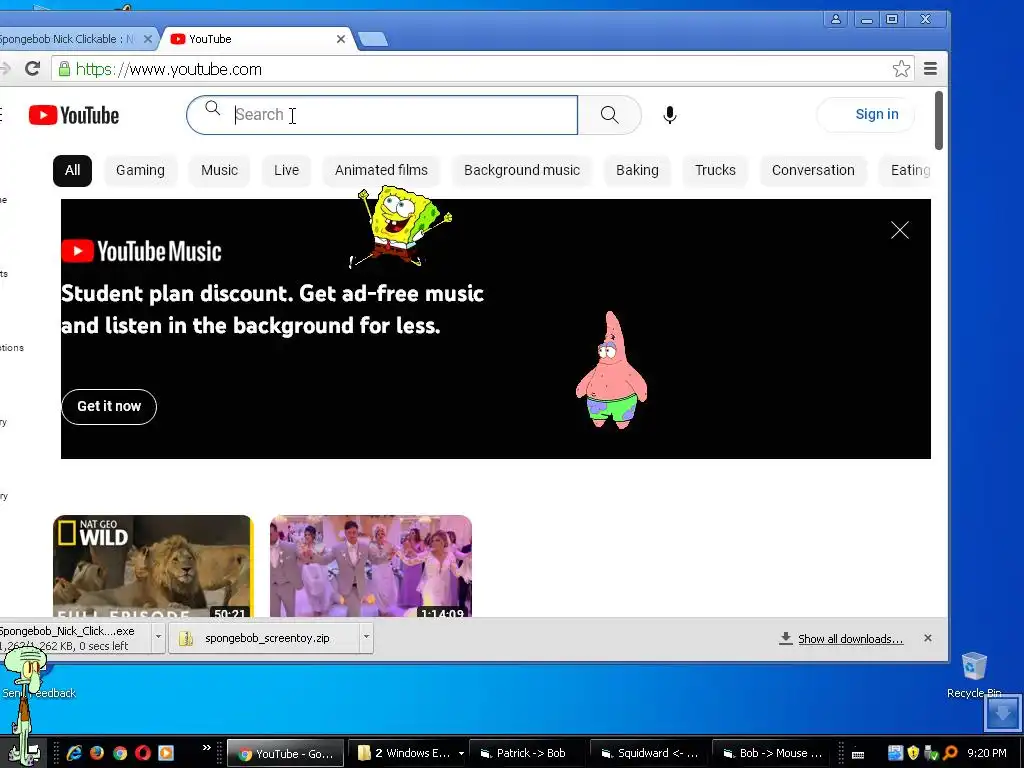Expand quick launch overflow chevron
Screen dimensions: 1024x768
click(x=206, y=747)
